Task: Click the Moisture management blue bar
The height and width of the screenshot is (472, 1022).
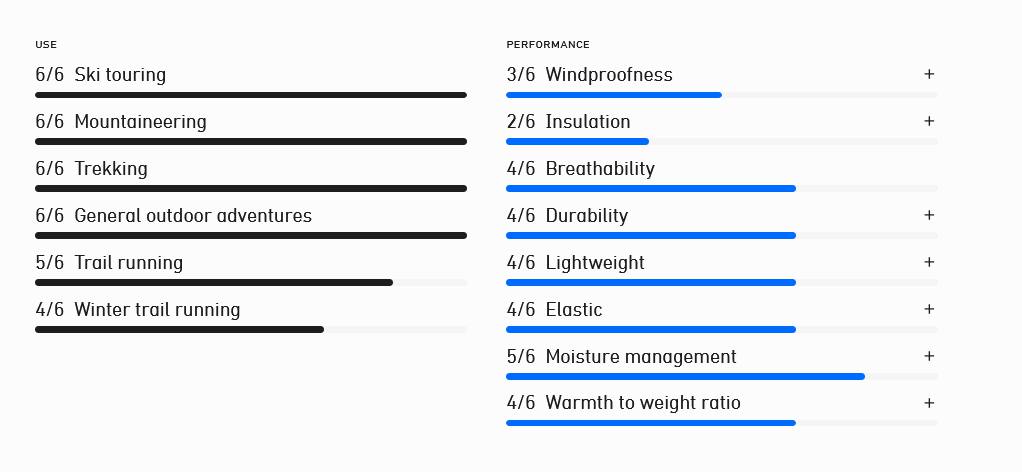Action: (x=685, y=377)
